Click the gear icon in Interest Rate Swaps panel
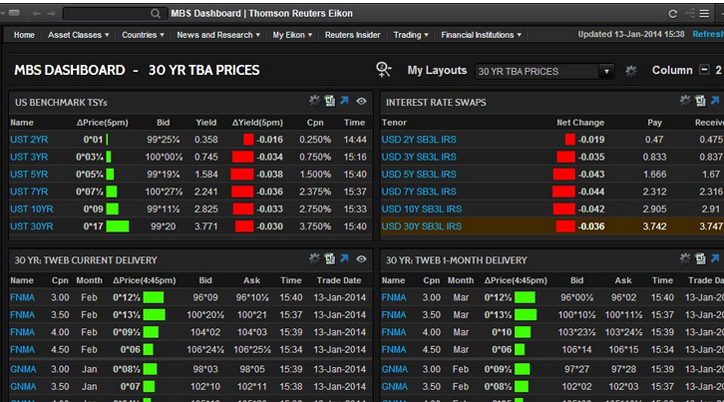Screen dimensions: 724x402 (685, 101)
